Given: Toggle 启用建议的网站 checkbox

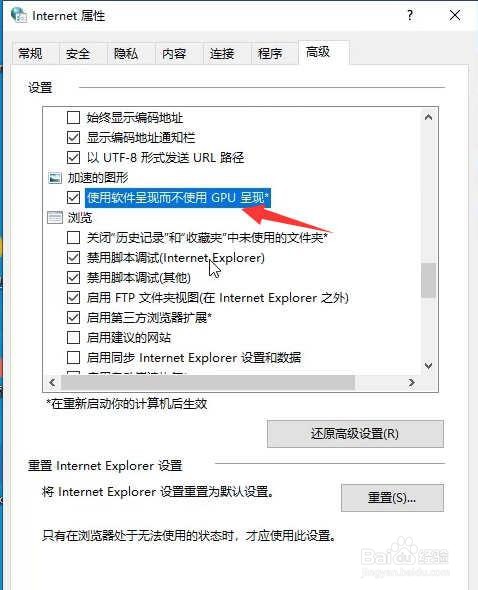Looking at the screenshot, I should [x=73, y=338].
